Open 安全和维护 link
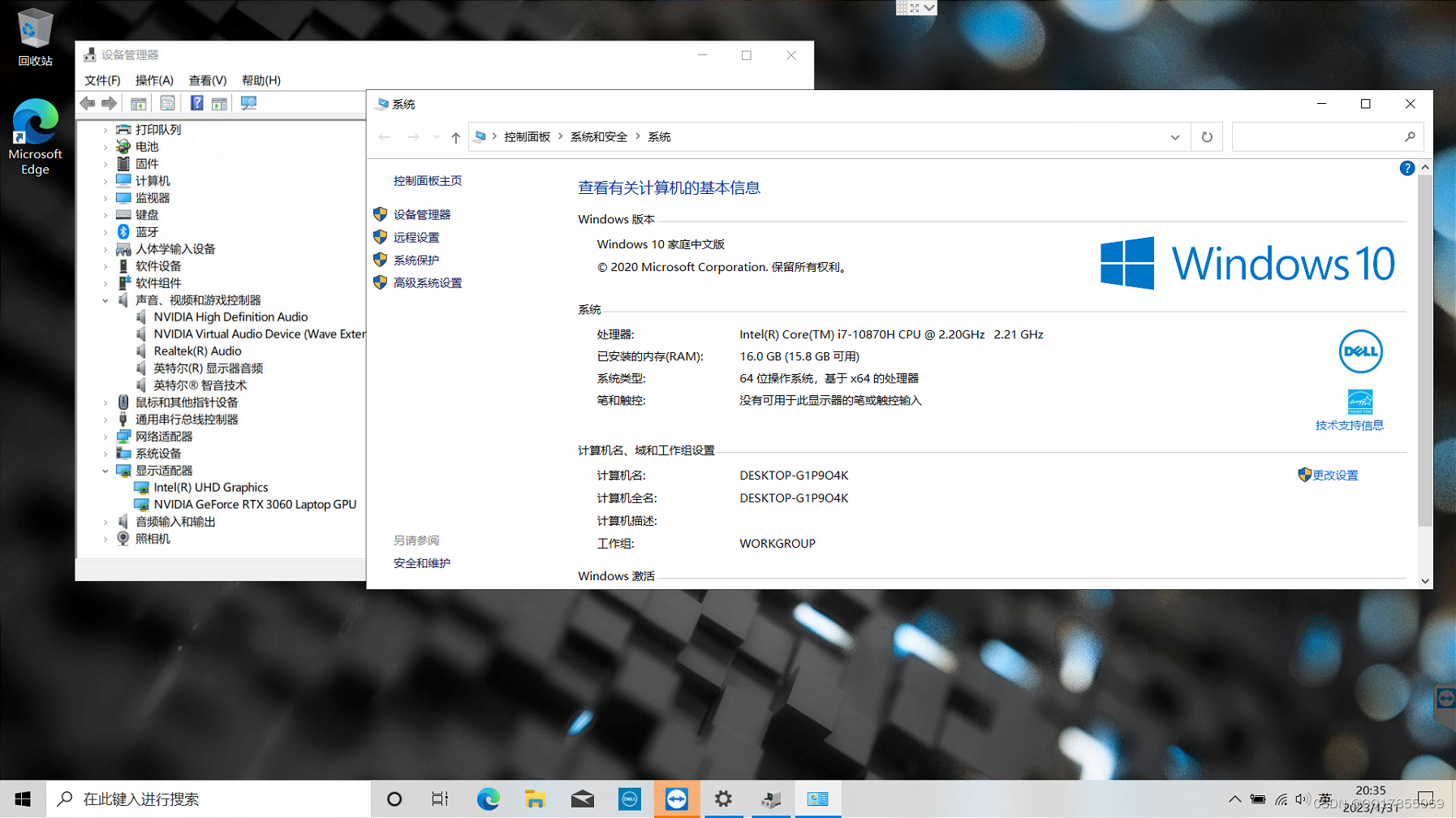1456x818 pixels. (422, 563)
